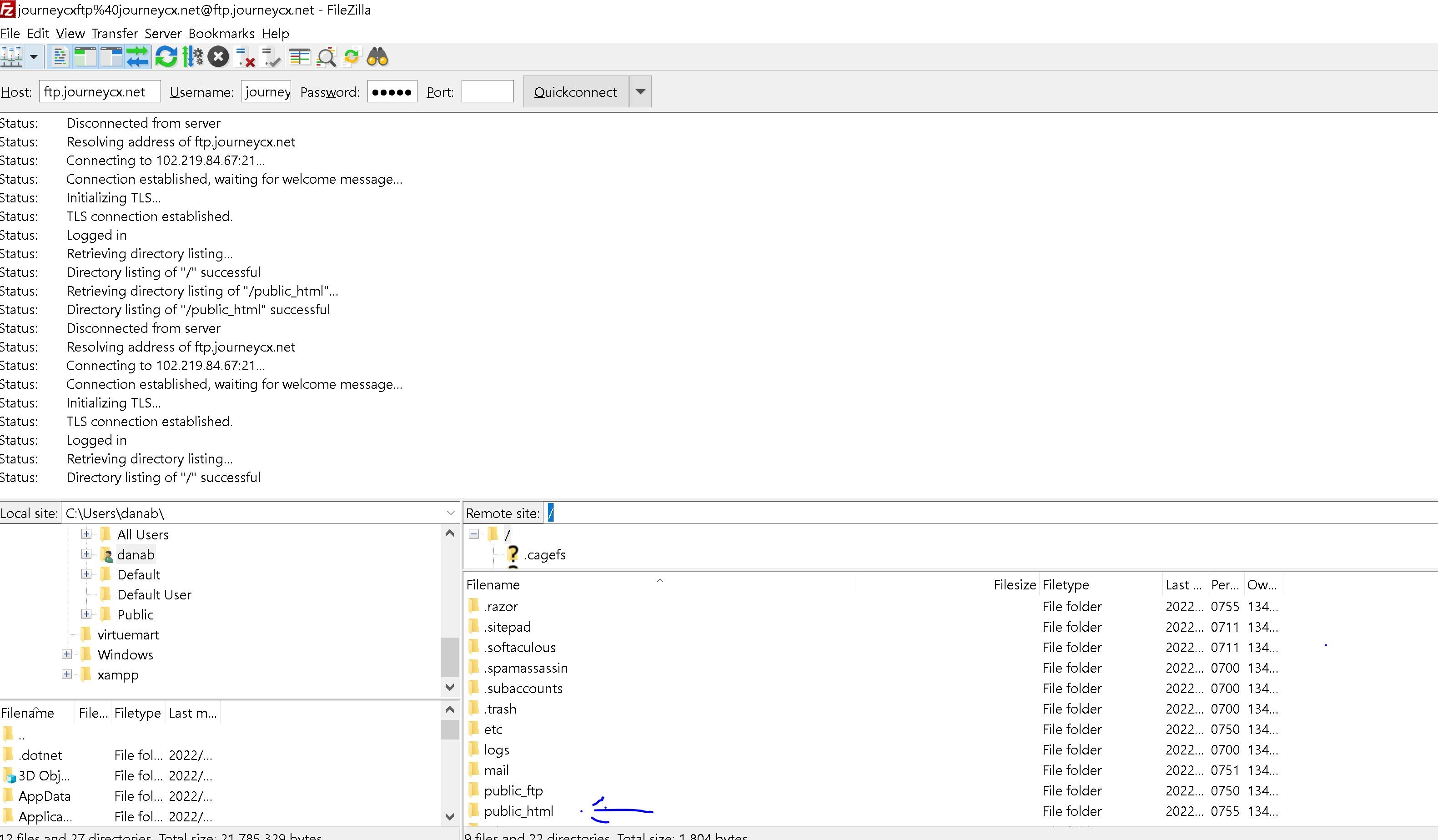Toggle local directory tree display

(85, 57)
